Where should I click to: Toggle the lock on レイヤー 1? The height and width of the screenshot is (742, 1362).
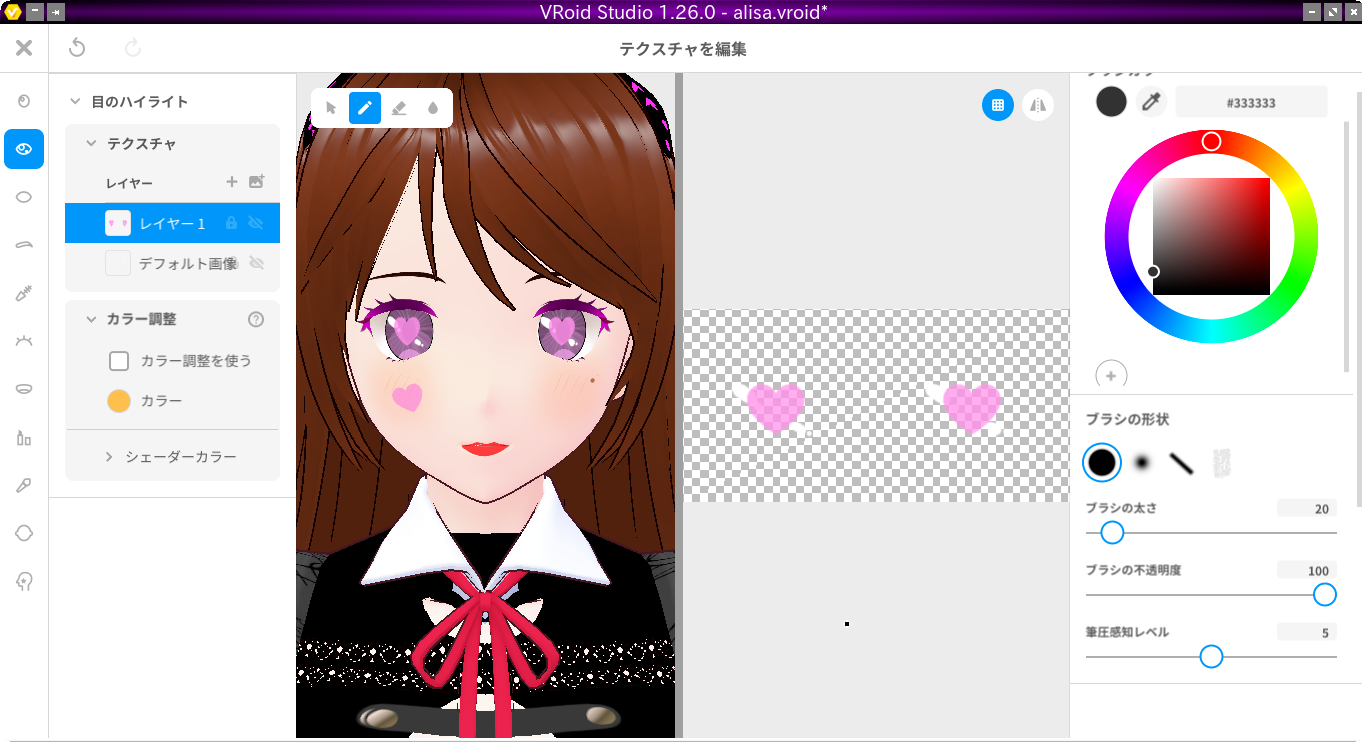[x=231, y=222]
